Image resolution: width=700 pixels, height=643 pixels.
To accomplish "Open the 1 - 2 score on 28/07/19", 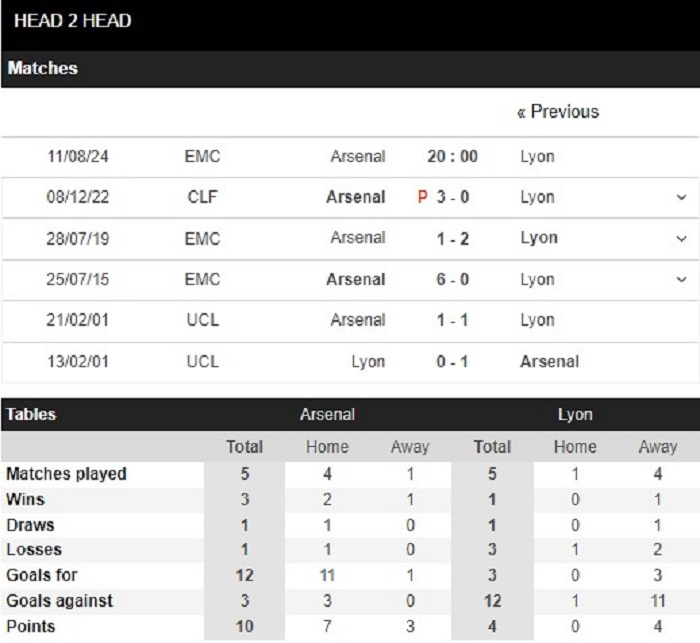I will pyautogui.click(x=453, y=239).
